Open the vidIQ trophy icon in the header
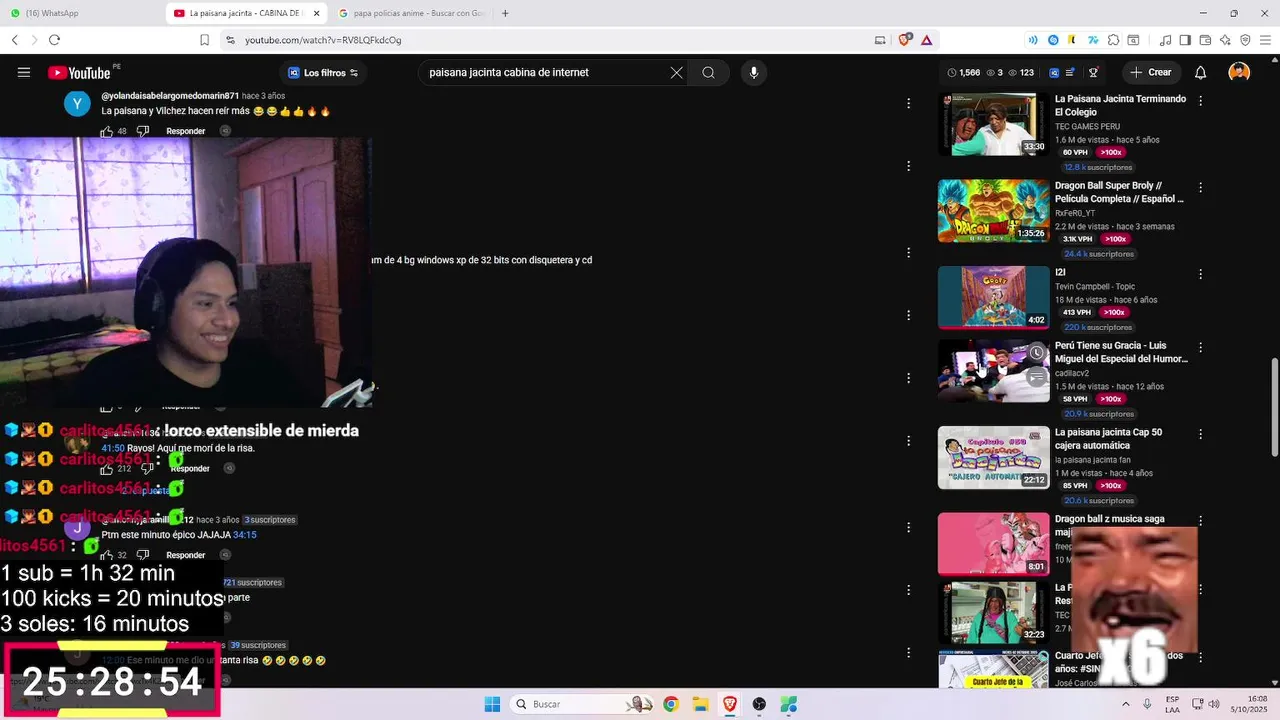The width and height of the screenshot is (1280, 720). (1094, 72)
